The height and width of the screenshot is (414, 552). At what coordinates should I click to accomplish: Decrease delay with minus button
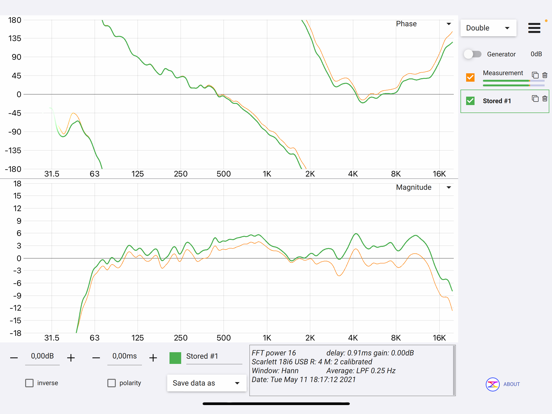[96, 358]
